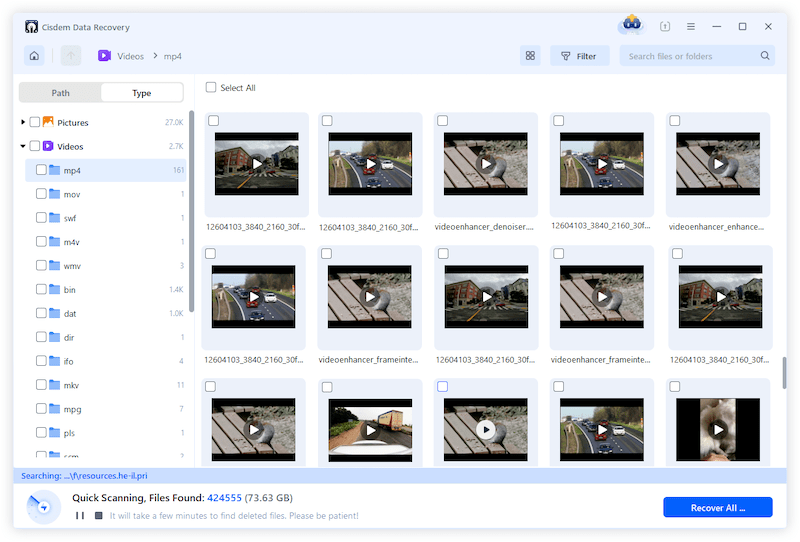Pause the scan
Image resolution: width=800 pixels, height=542 pixels.
[x=80, y=516]
